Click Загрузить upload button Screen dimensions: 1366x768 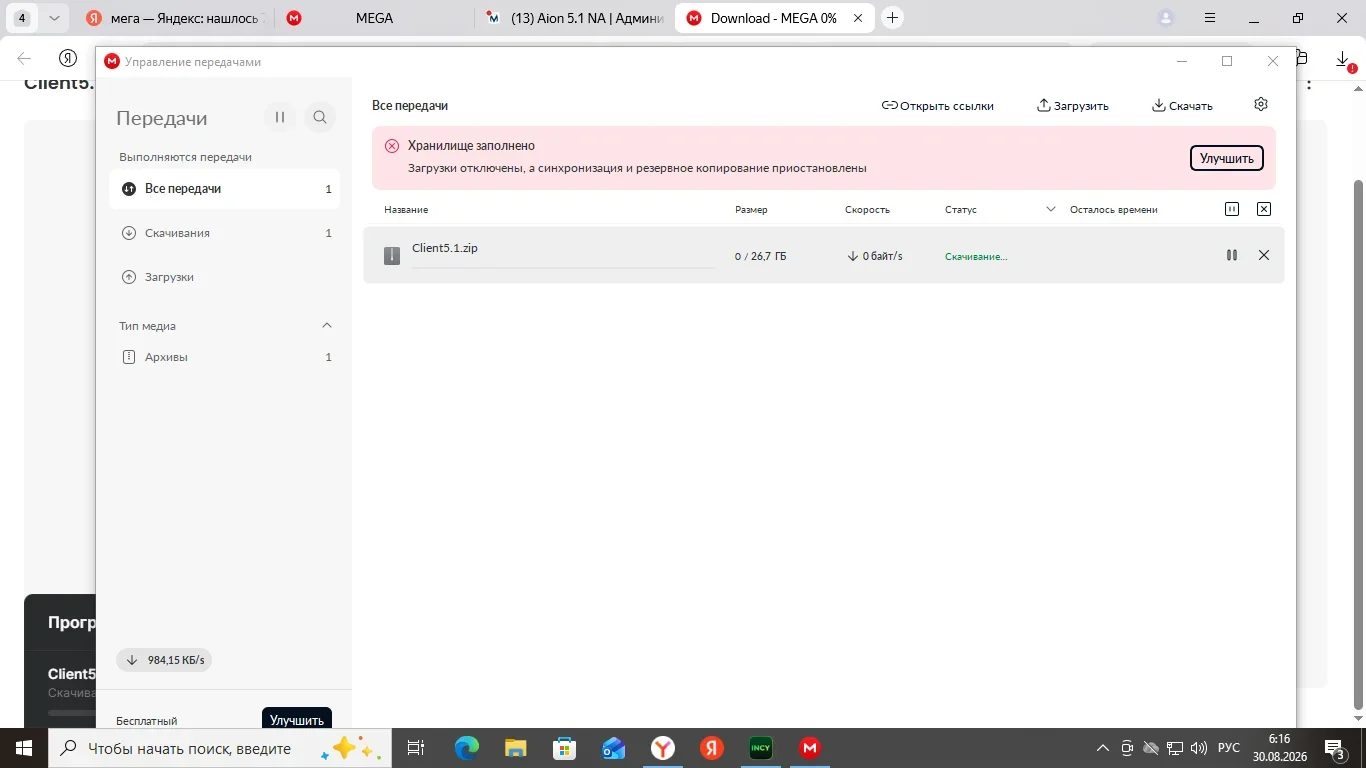1072,105
